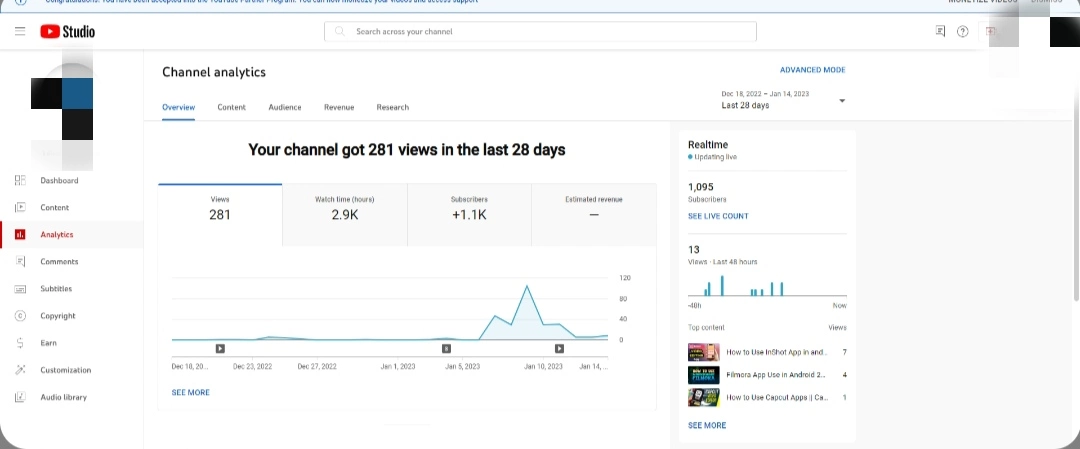The height and width of the screenshot is (449, 1080).
Task: Click the Audio library icon
Action: (20, 397)
